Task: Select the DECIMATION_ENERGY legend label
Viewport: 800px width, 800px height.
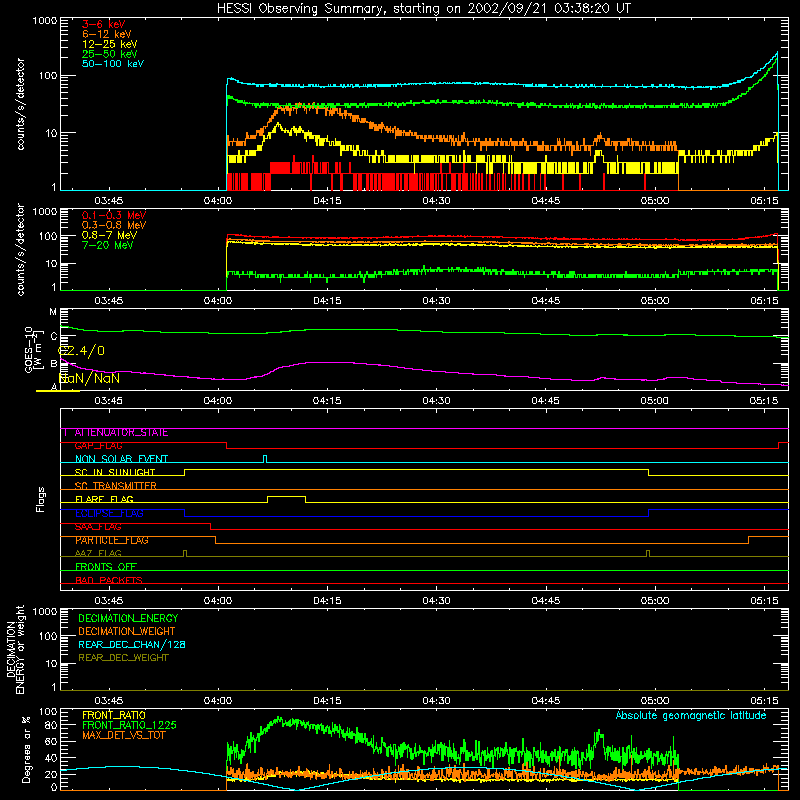Action: [128, 618]
